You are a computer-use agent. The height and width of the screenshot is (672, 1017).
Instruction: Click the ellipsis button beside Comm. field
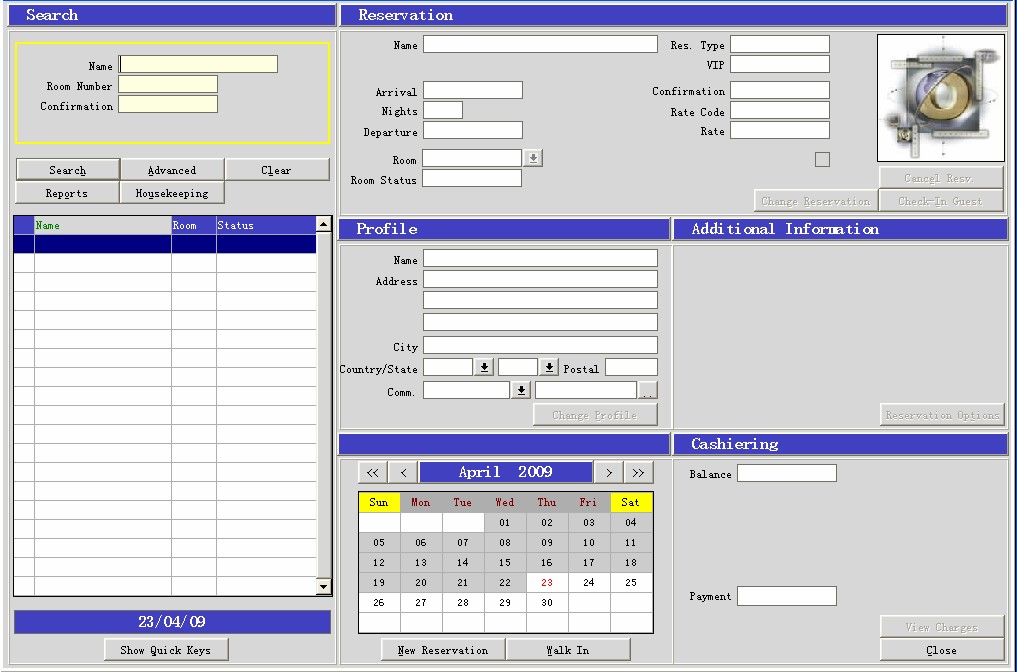[648, 391]
